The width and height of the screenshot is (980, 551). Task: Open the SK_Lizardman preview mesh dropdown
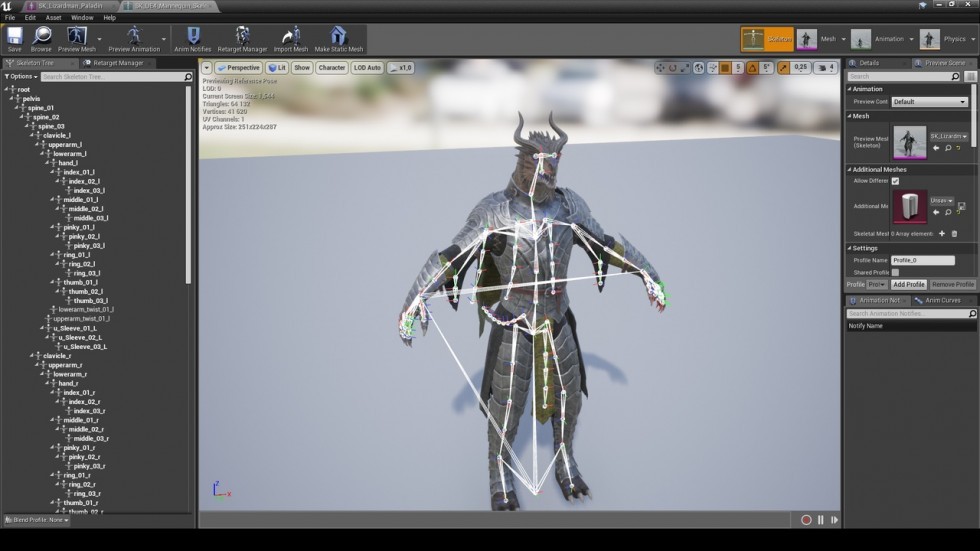point(948,136)
